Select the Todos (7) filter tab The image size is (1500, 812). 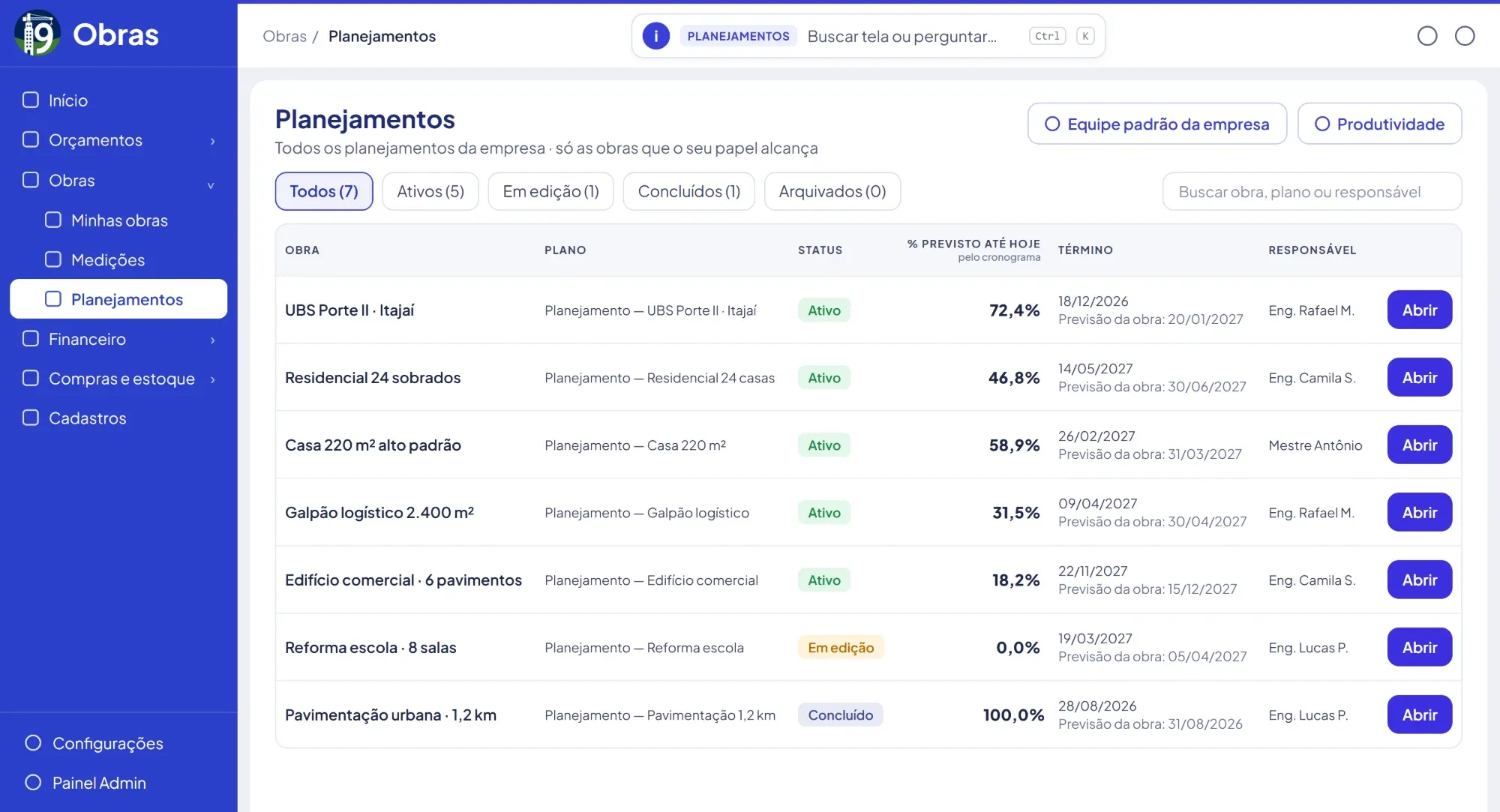tap(324, 191)
